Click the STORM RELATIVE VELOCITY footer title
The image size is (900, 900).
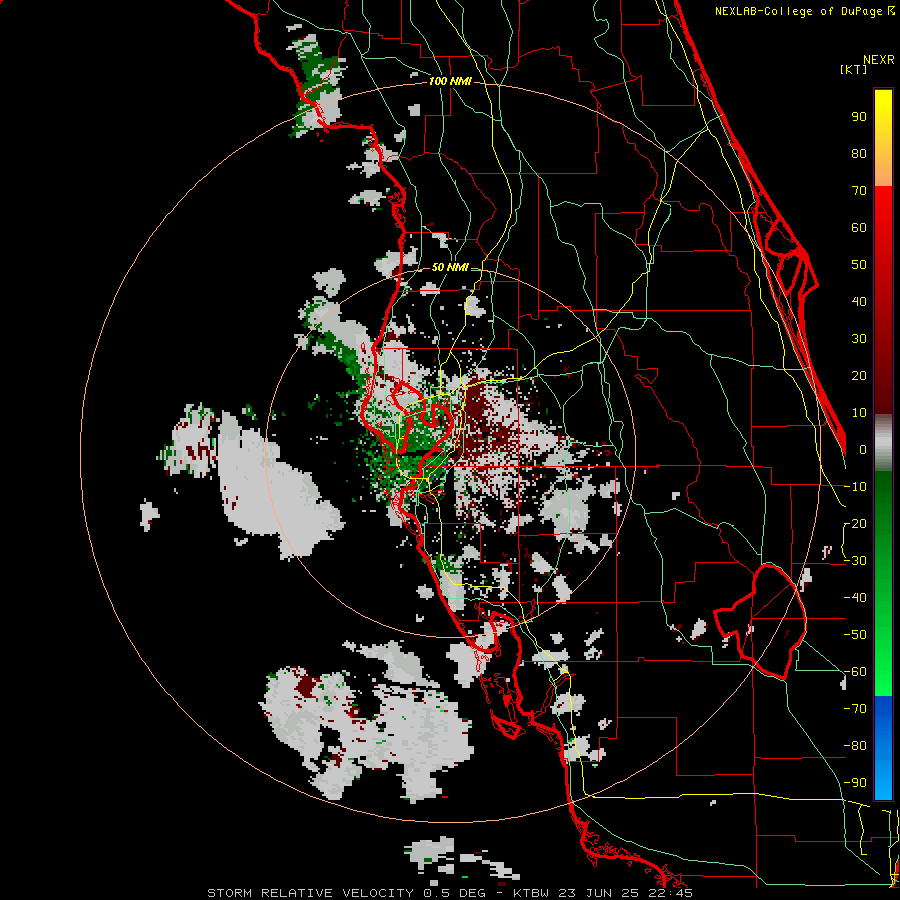pos(310,893)
